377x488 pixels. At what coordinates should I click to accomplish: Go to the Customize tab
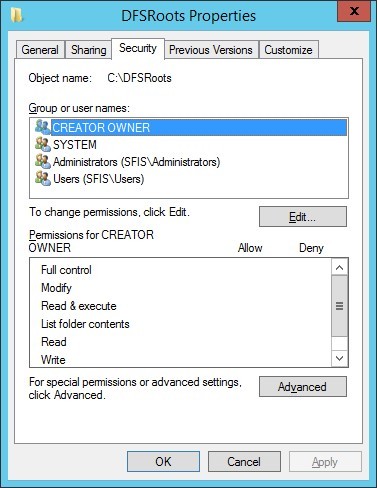tap(288, 50)
